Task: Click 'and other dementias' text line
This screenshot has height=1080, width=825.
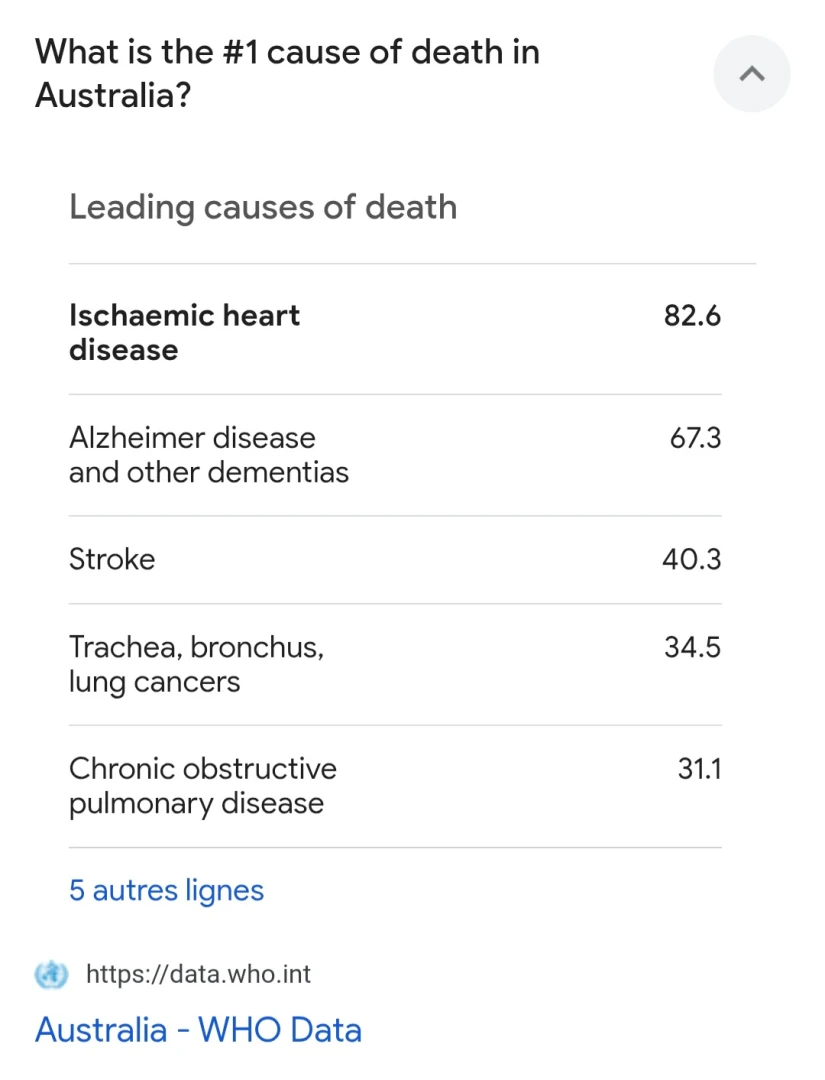Action: pos(209,472)
